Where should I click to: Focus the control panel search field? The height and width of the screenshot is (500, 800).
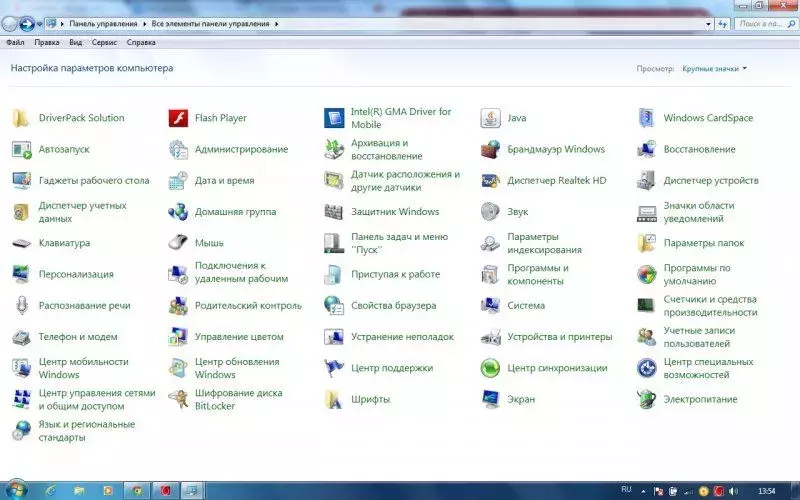766,23
